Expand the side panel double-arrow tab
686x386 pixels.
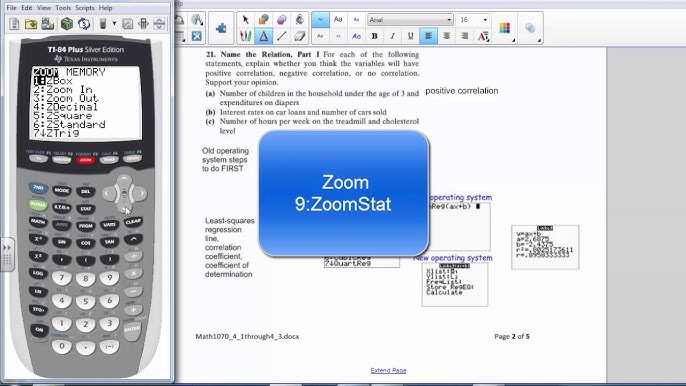[7, 255]
